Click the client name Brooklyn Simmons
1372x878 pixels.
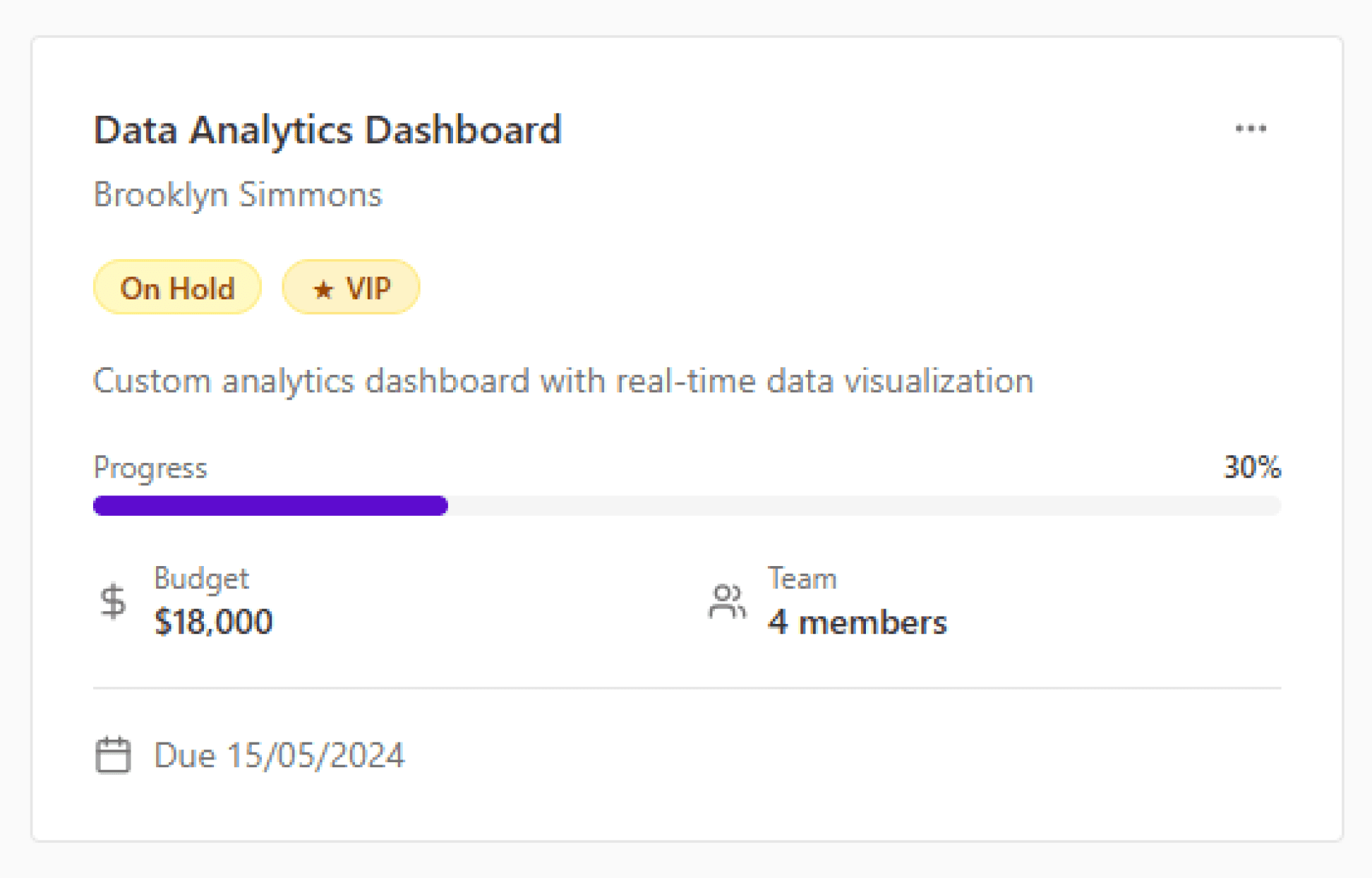coord(238,195)
